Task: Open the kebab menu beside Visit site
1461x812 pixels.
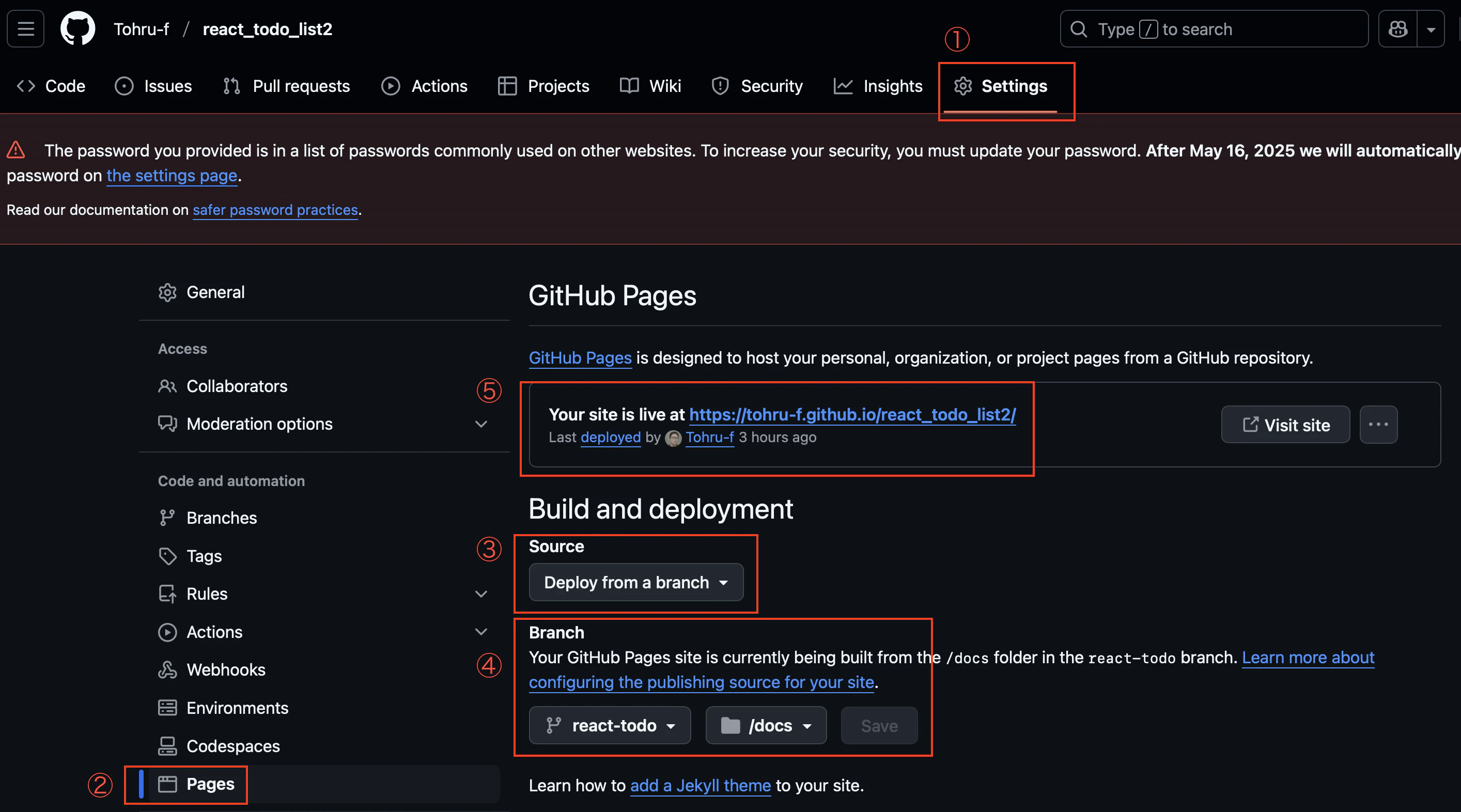Action: pyautogui.click(x=1378, y=424)
